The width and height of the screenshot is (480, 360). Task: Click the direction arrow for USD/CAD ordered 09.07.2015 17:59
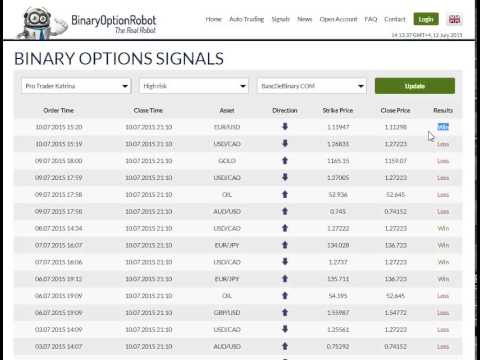coord(285,177)
